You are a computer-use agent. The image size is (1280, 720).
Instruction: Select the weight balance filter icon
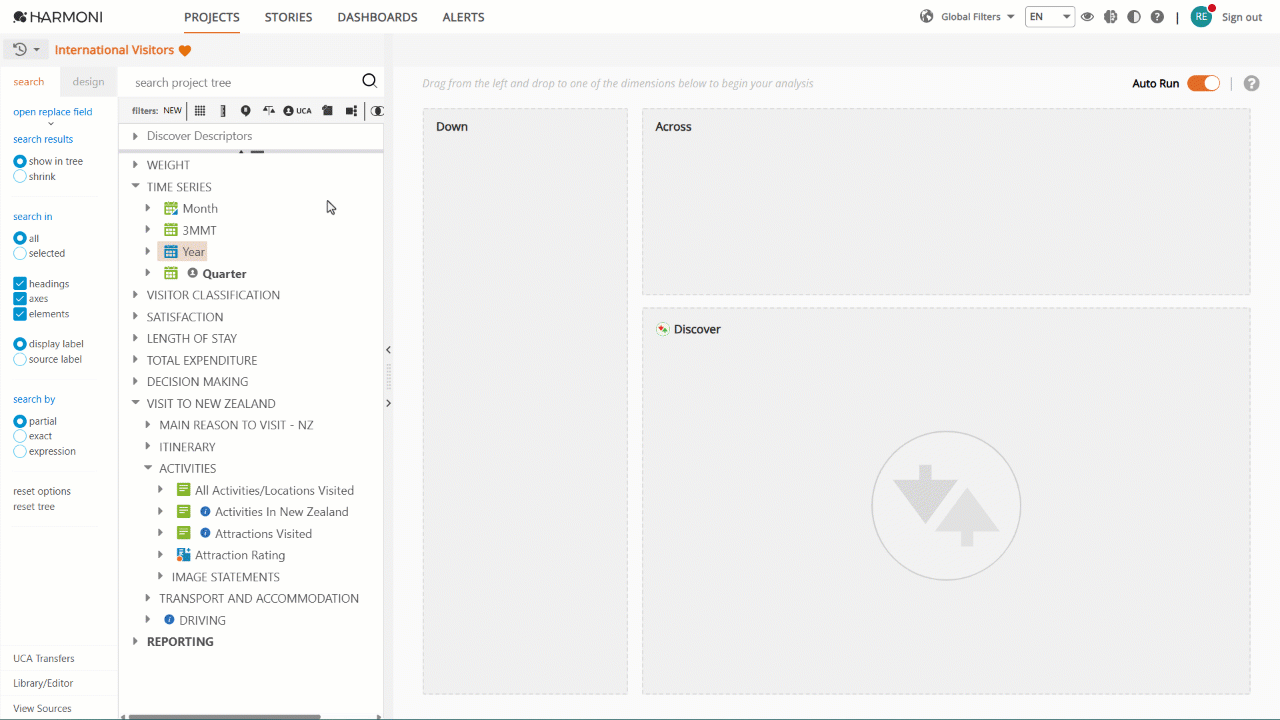coord(268,111)
